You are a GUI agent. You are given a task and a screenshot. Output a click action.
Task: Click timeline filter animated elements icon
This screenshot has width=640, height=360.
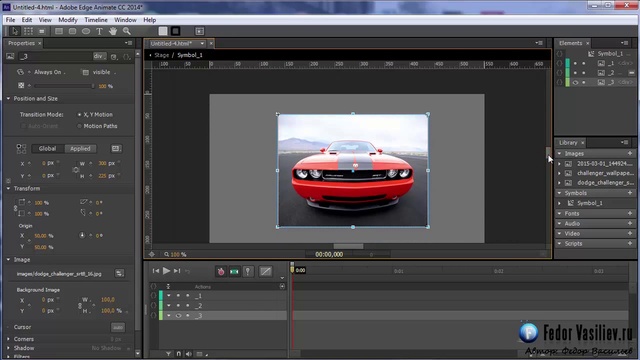(168, 354)
